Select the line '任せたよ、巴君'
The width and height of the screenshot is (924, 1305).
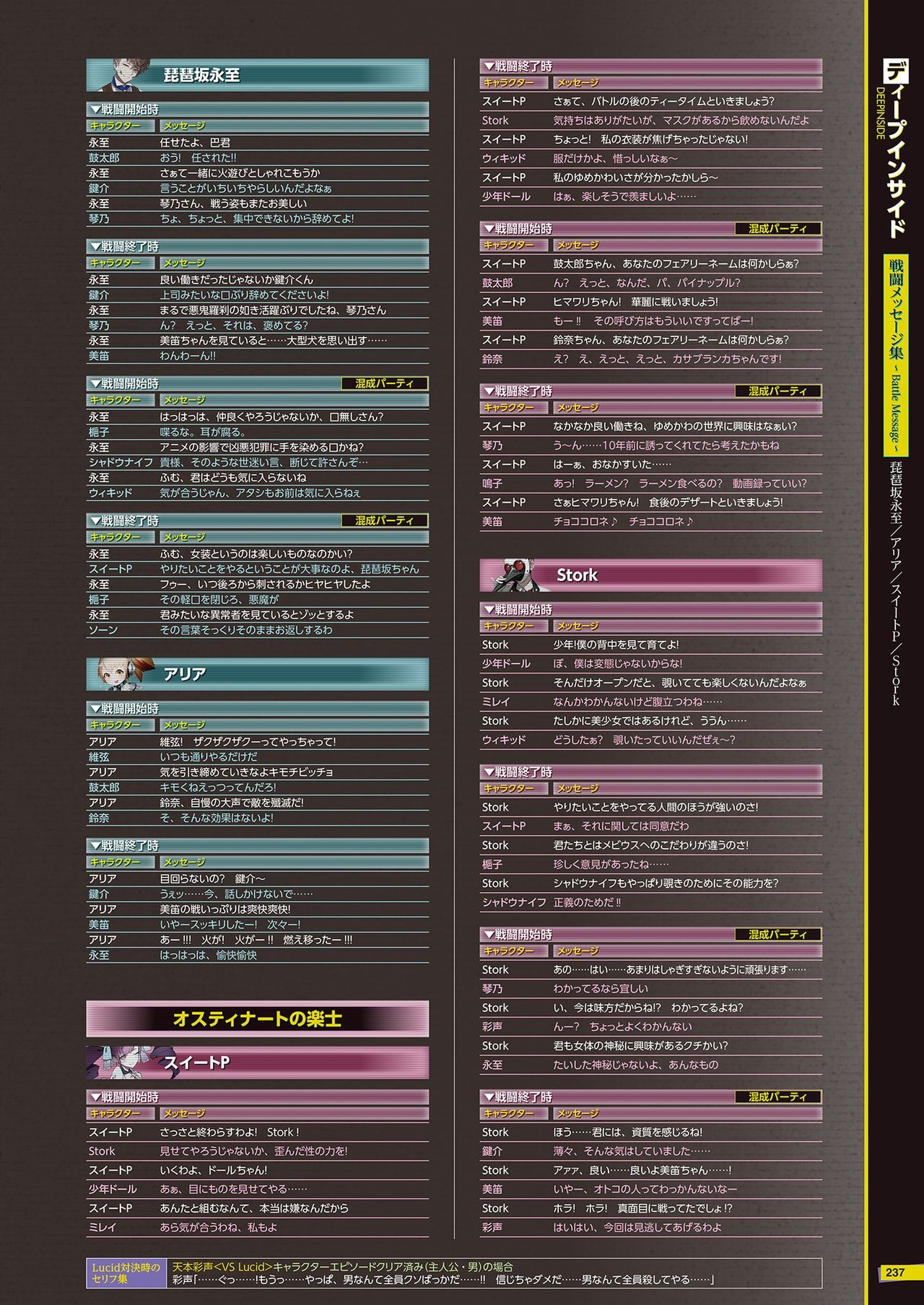point(195,143)
